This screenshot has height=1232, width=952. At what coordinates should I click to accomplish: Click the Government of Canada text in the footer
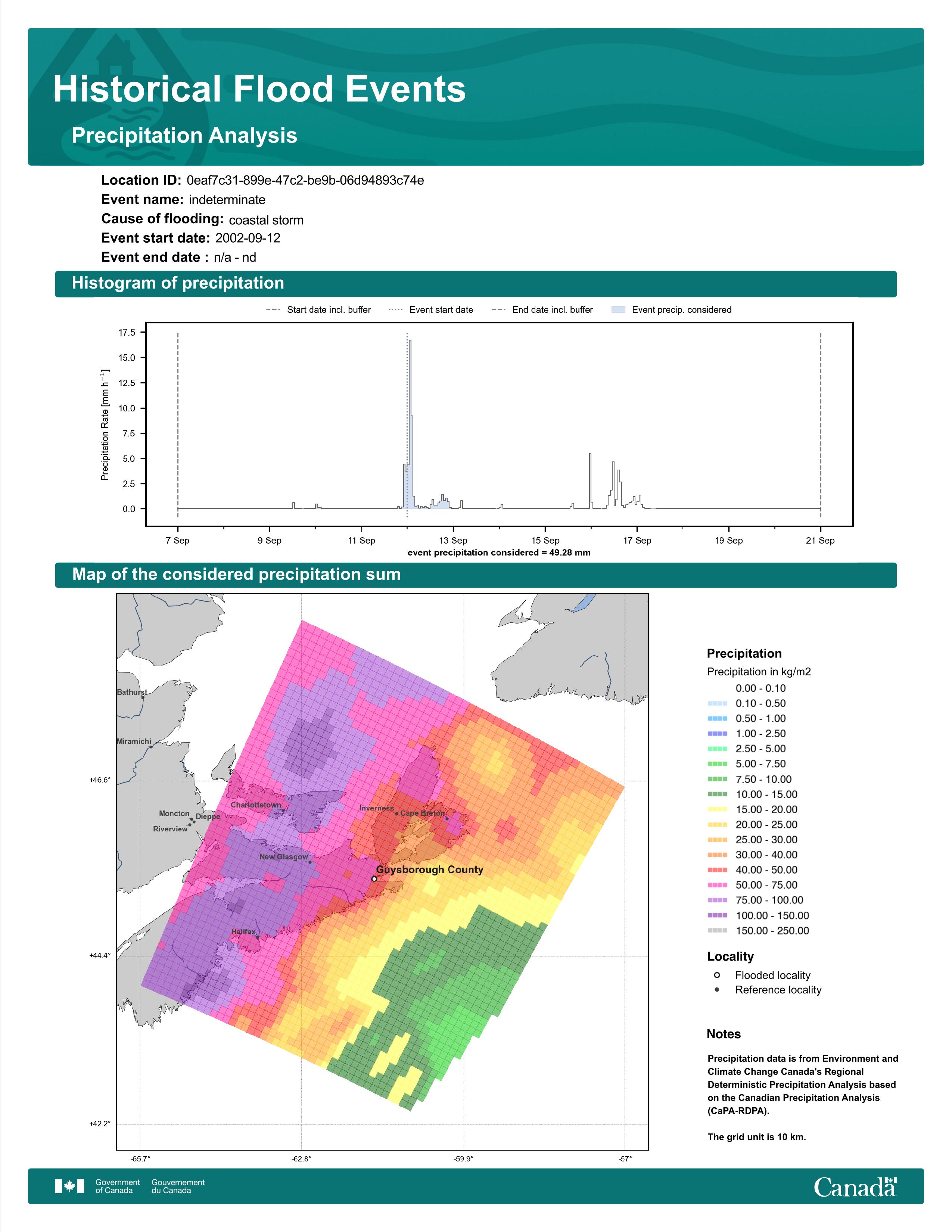pos(117,1186)
